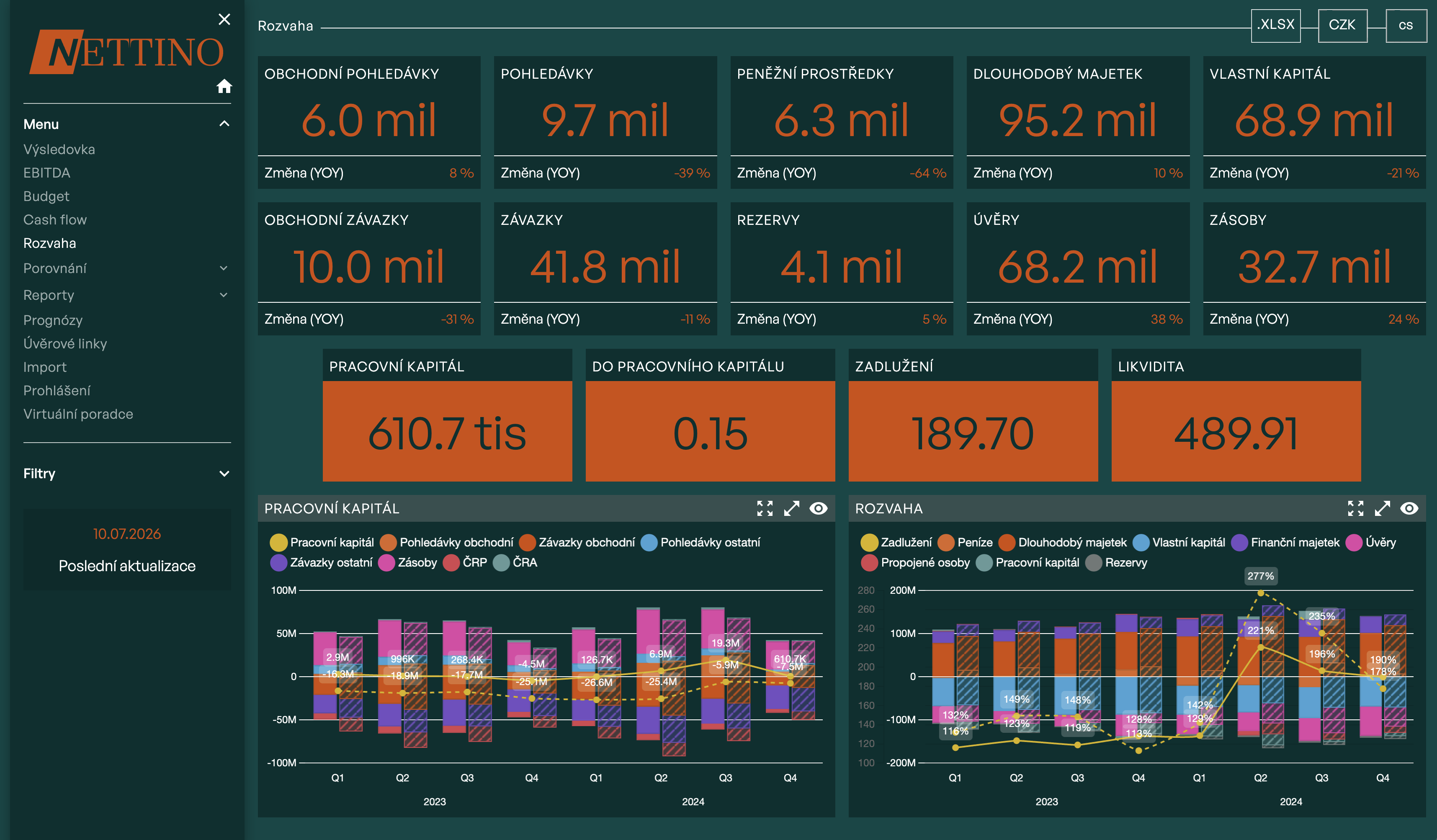Open Virtuální poradce
1437x840 pixels.
pyautogui.click(x=78, y=414)
